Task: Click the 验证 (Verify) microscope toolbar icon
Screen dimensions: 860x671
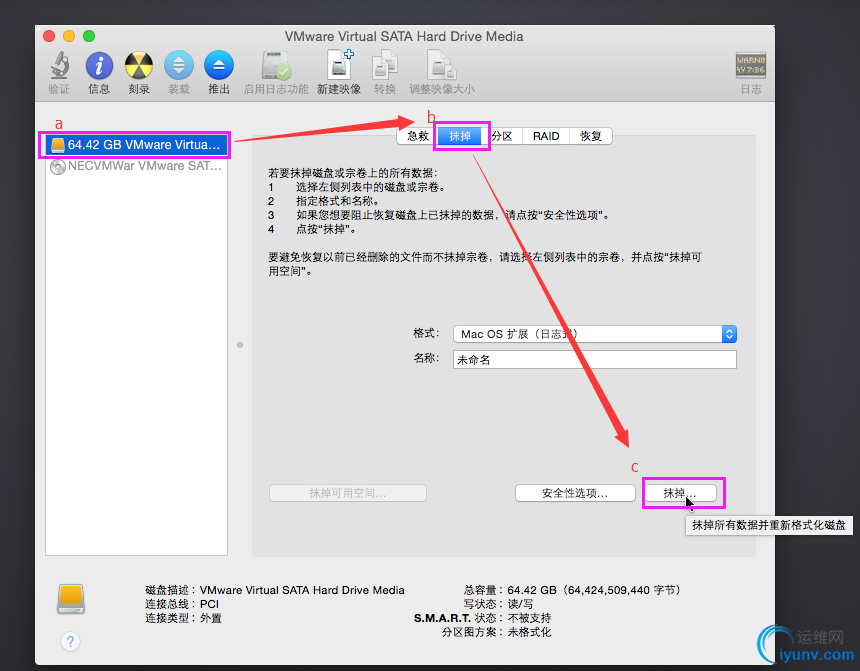Action: point(59,66)
